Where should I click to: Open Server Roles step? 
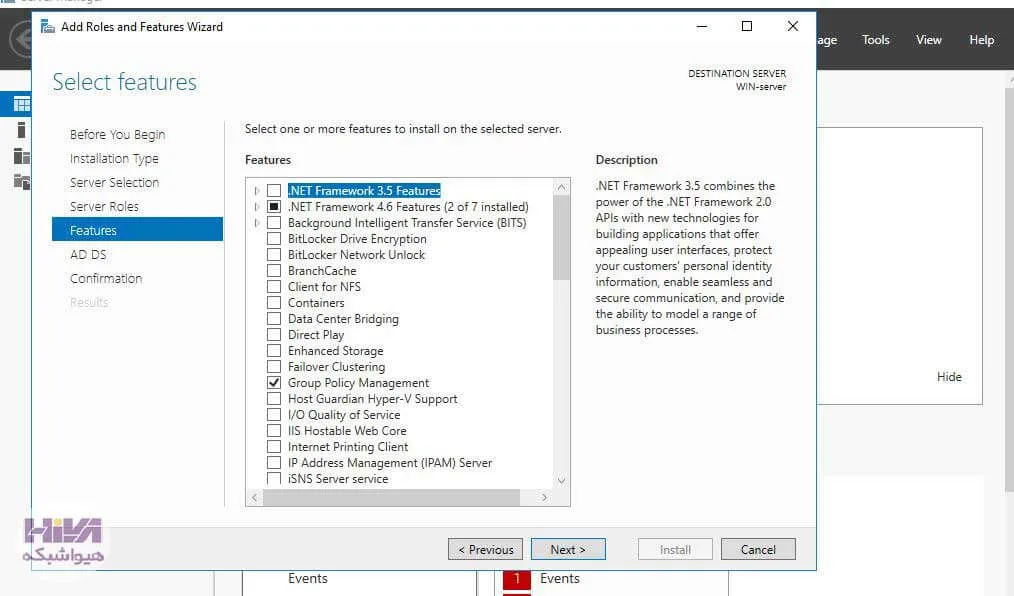coord(104,206)
